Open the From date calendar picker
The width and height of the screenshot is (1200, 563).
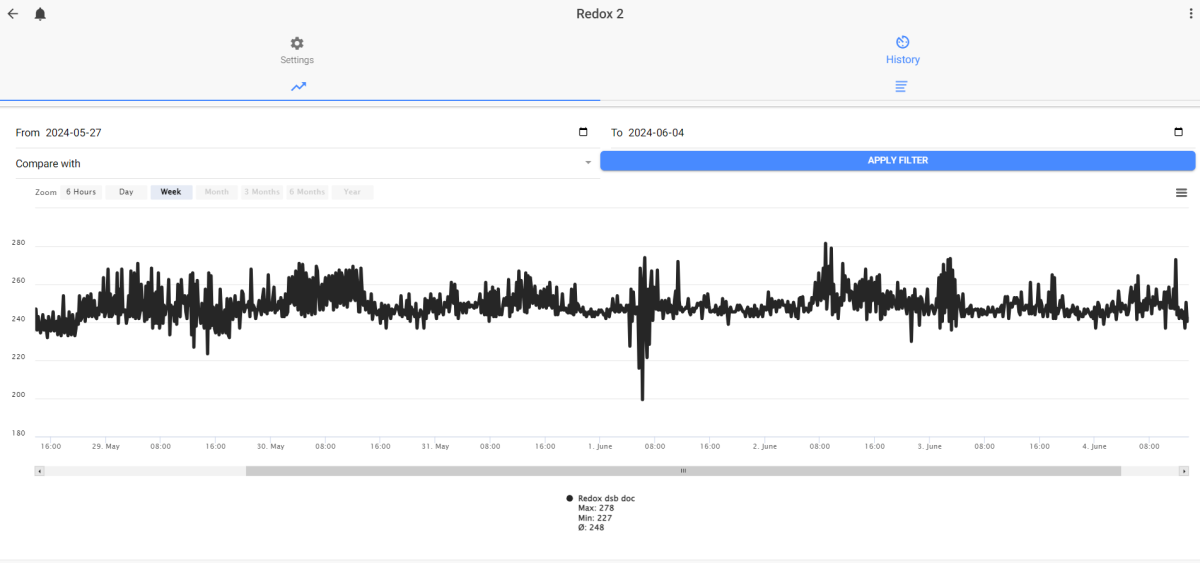pyautogui.click(x=583, y=132)
